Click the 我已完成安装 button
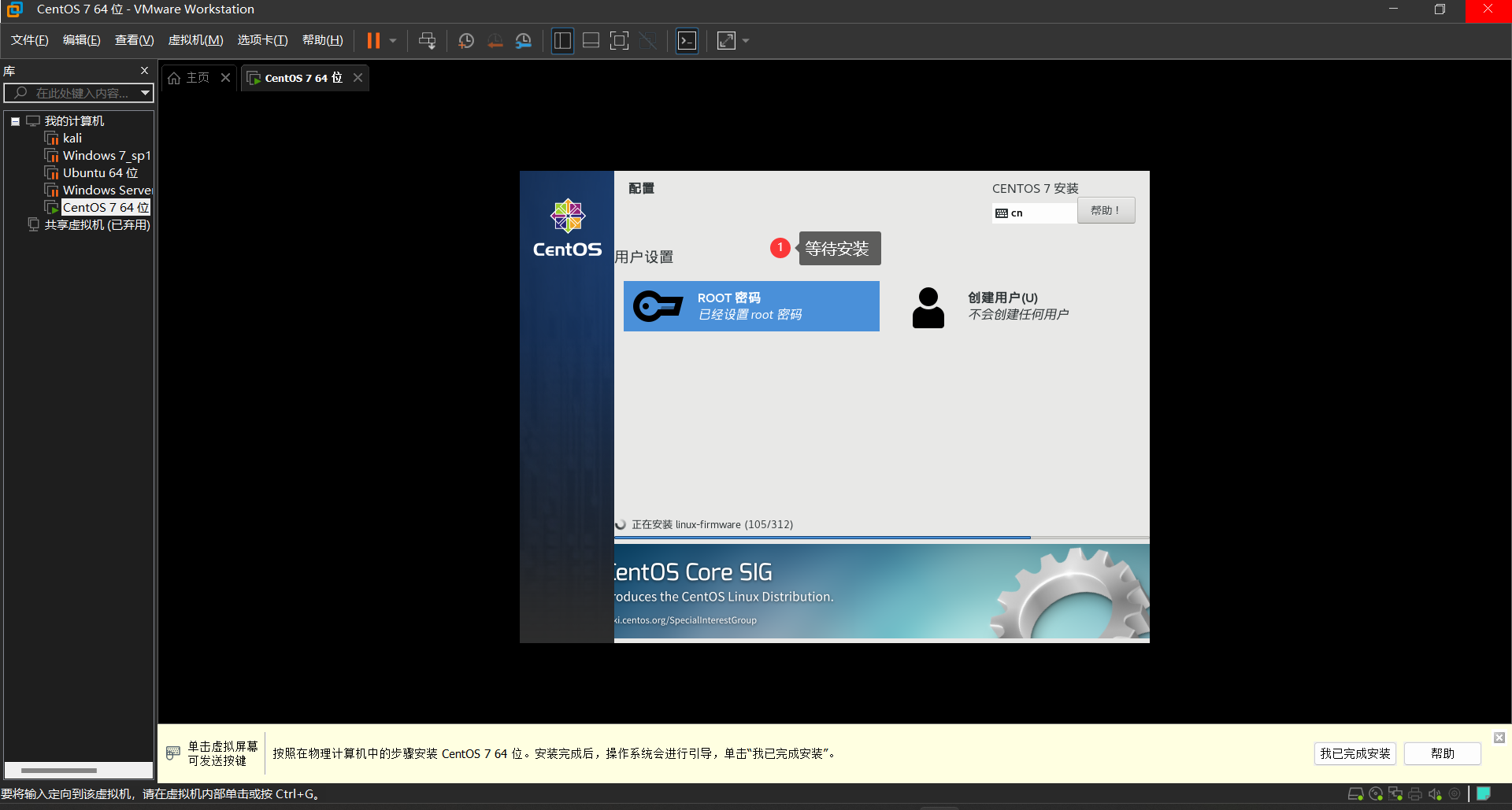This screenshot has width=1512, height=810. click(x=1354, y=753)
